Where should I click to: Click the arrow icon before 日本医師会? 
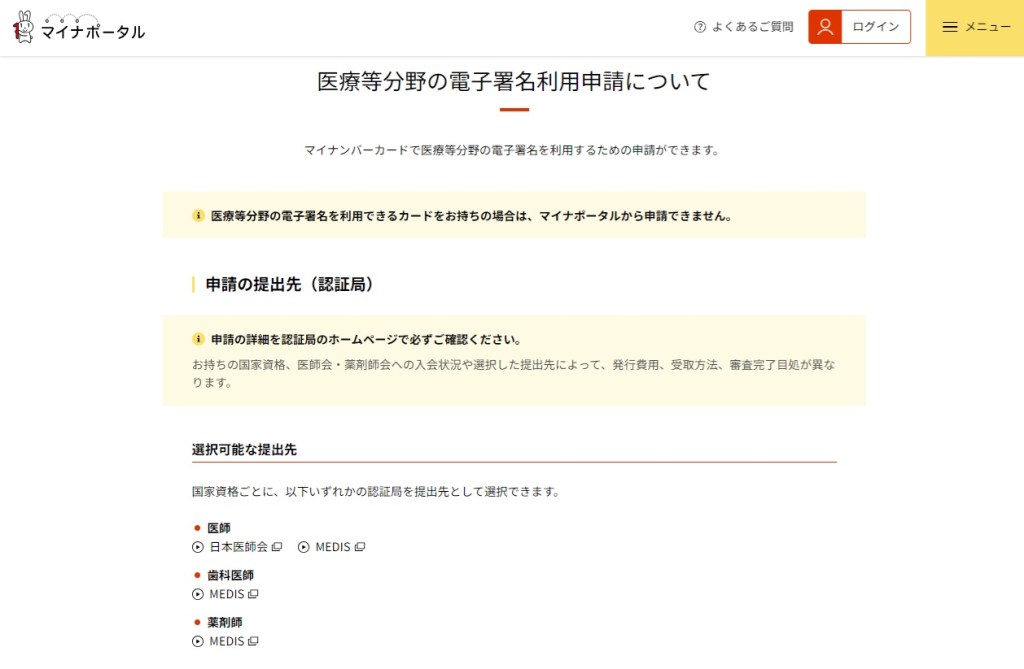pos(198,547)
